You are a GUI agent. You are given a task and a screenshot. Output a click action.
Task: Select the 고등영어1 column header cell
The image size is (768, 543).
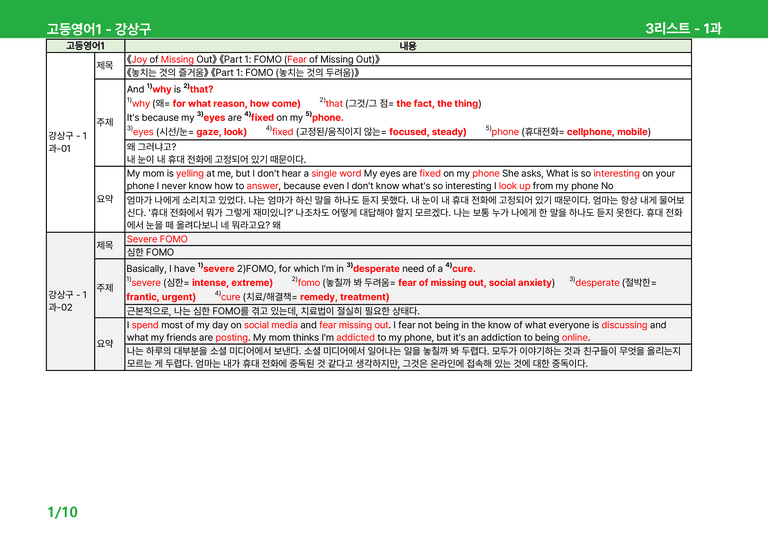85,46
